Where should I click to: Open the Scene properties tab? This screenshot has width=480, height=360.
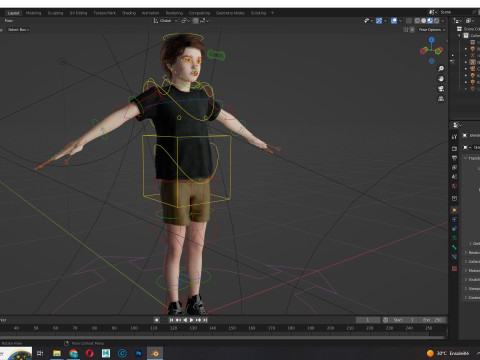pos(454,177)
